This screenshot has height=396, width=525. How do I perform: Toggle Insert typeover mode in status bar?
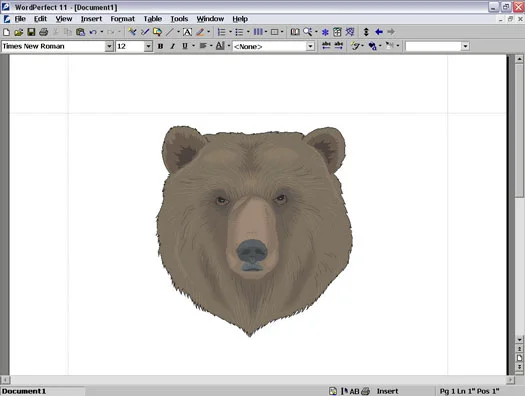pyautogui.click(x=387, y=391)
